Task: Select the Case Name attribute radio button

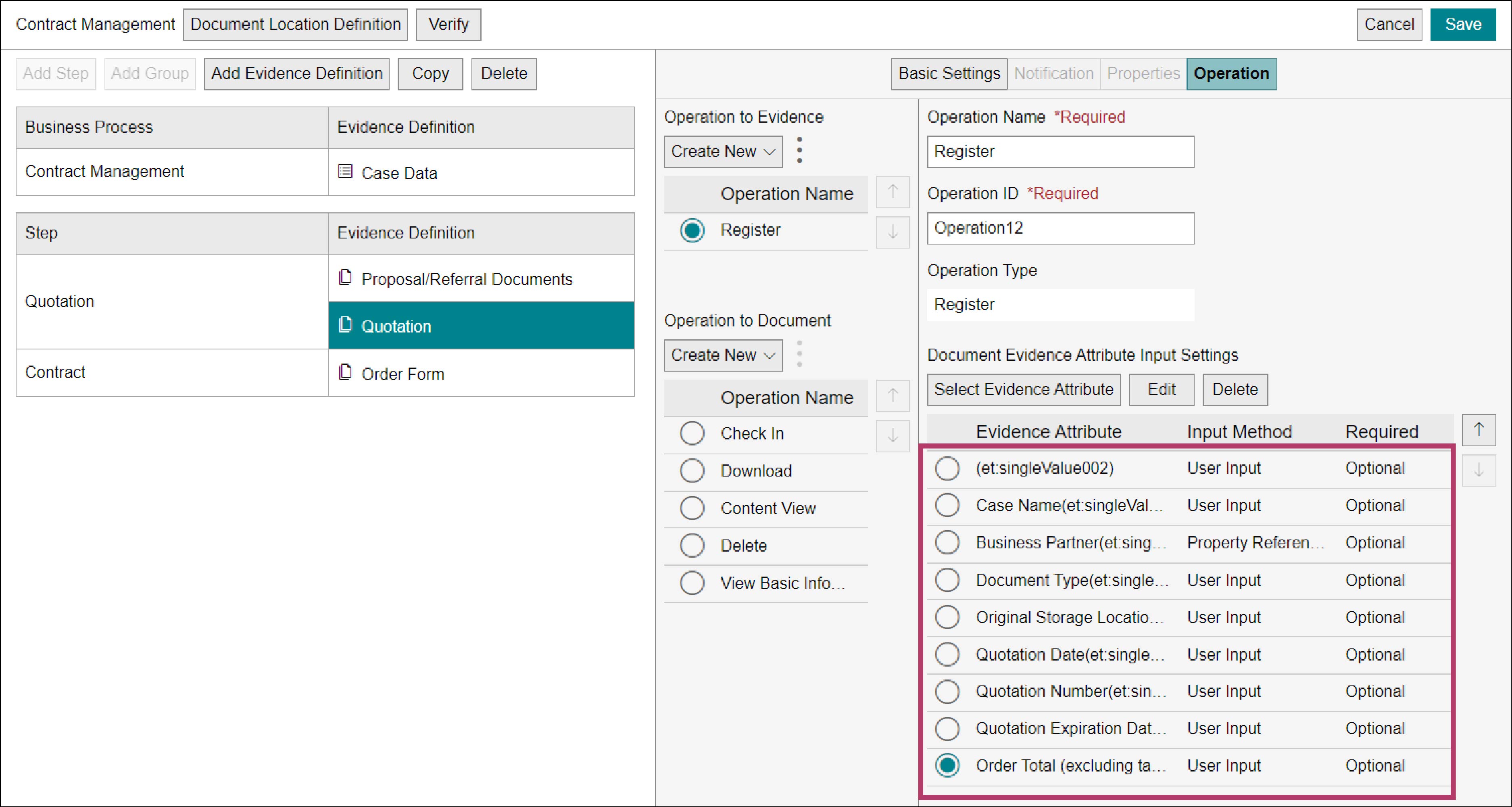Action: [x=947, y=505]
